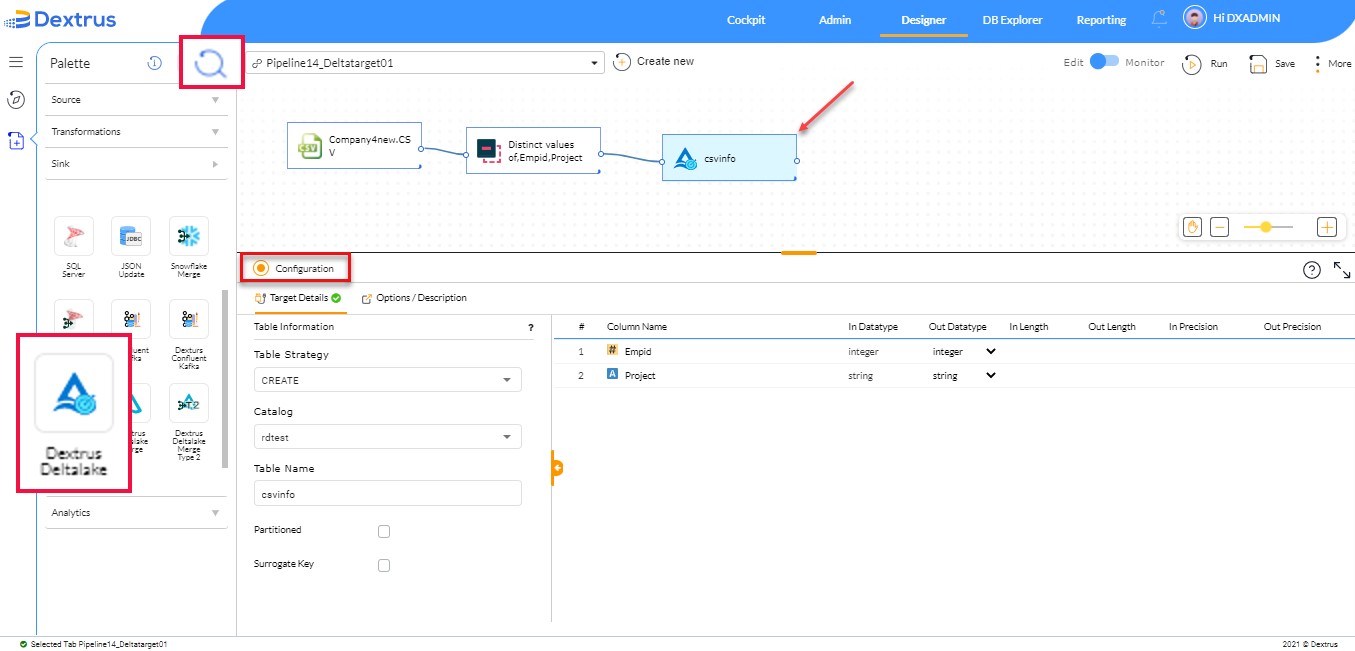This screenshot has height=651, width=1355.
Task: Click the Palette info icon
Action: 155,63
